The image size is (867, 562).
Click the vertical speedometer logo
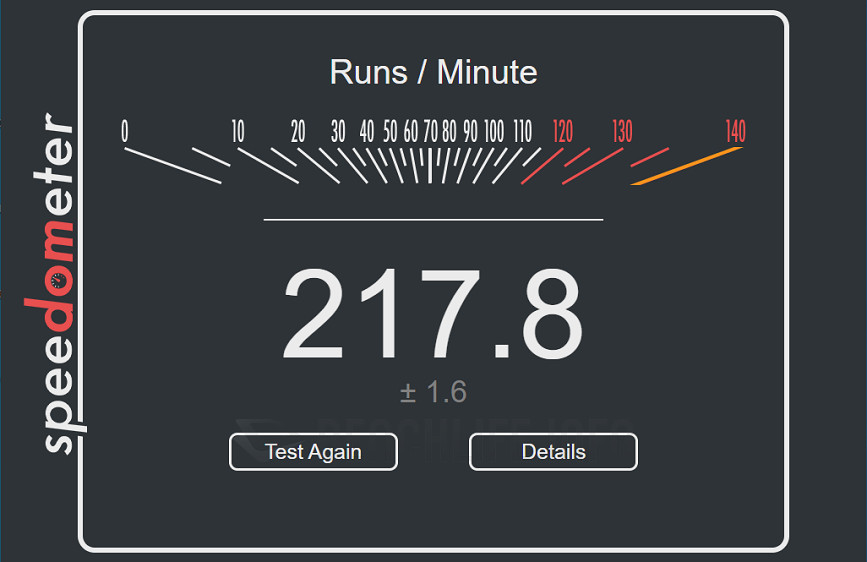55,283
